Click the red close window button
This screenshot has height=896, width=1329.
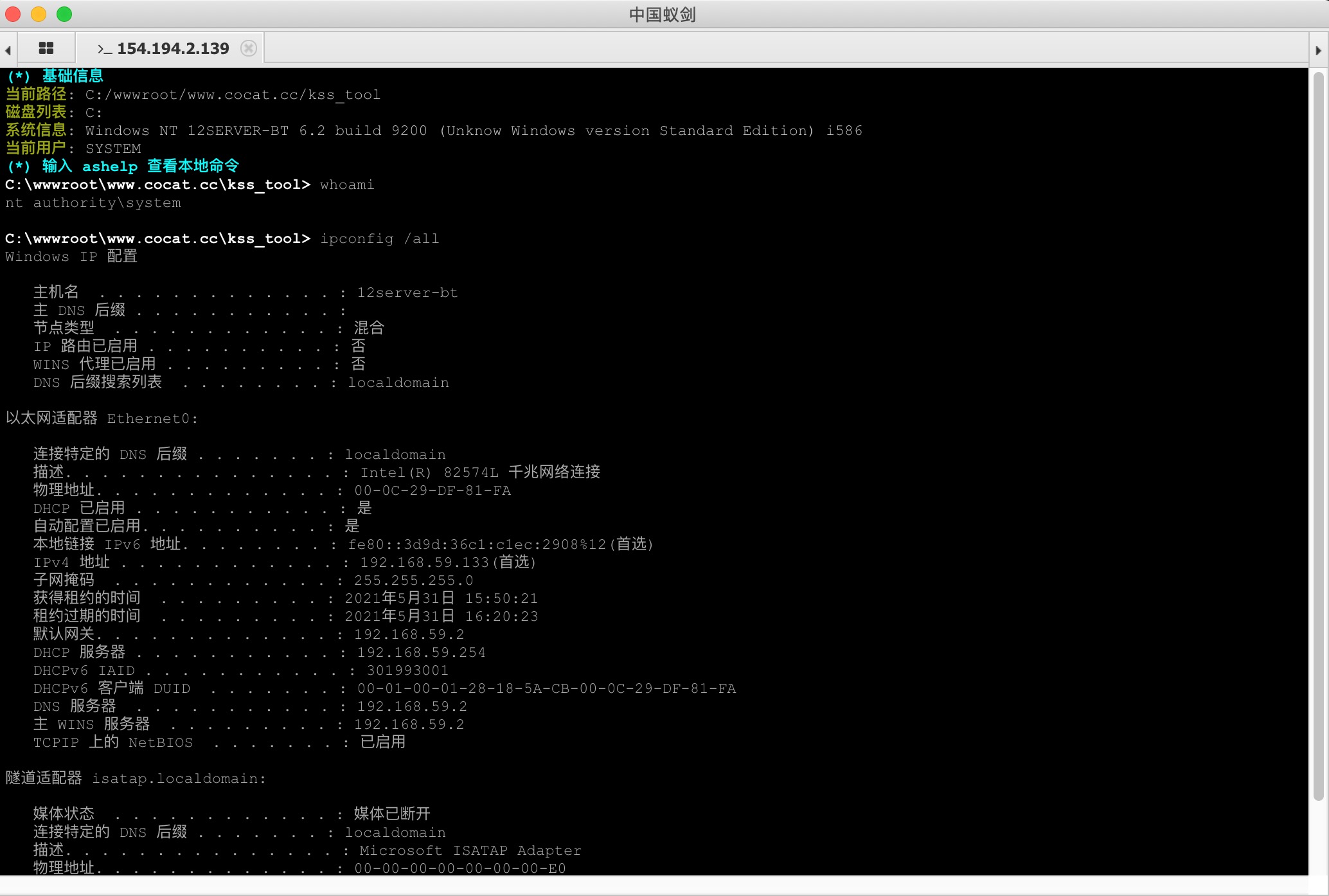[x=13, y=14]
